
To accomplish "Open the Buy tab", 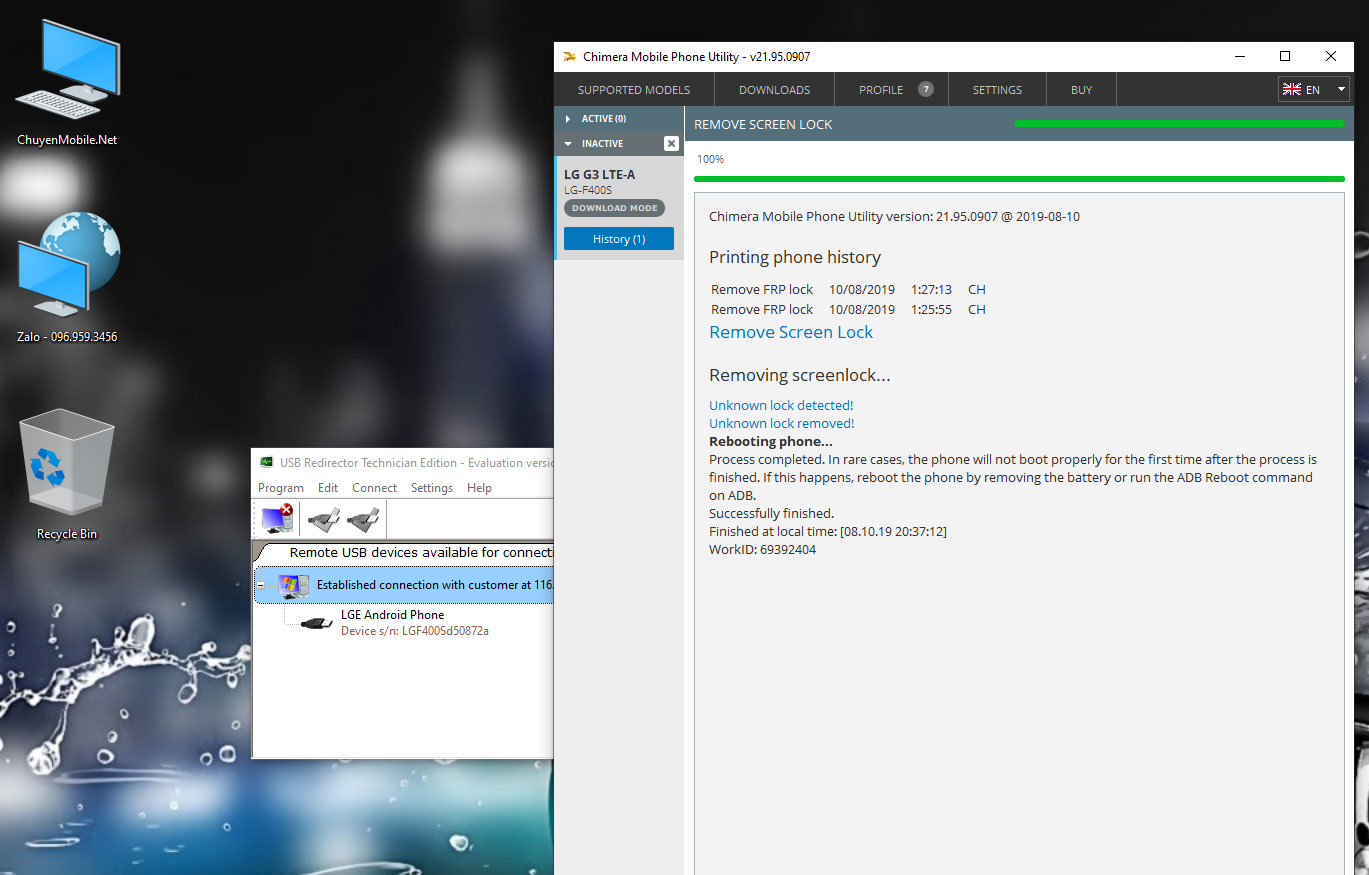I will point(1081,90).
